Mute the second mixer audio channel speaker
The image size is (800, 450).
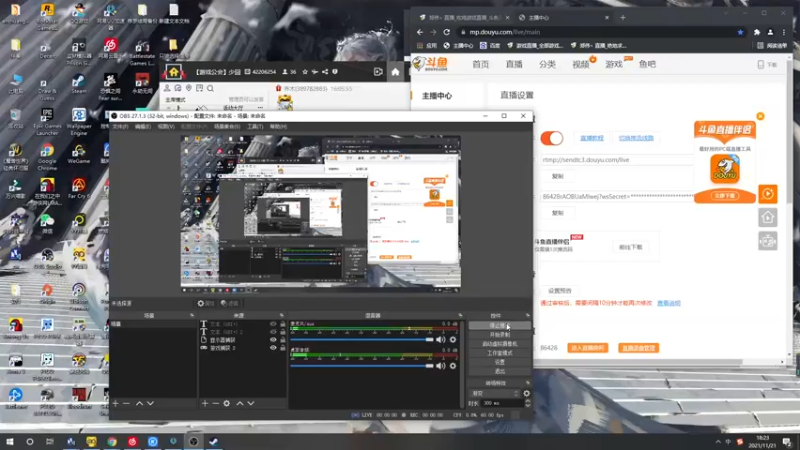coord(441,366)
